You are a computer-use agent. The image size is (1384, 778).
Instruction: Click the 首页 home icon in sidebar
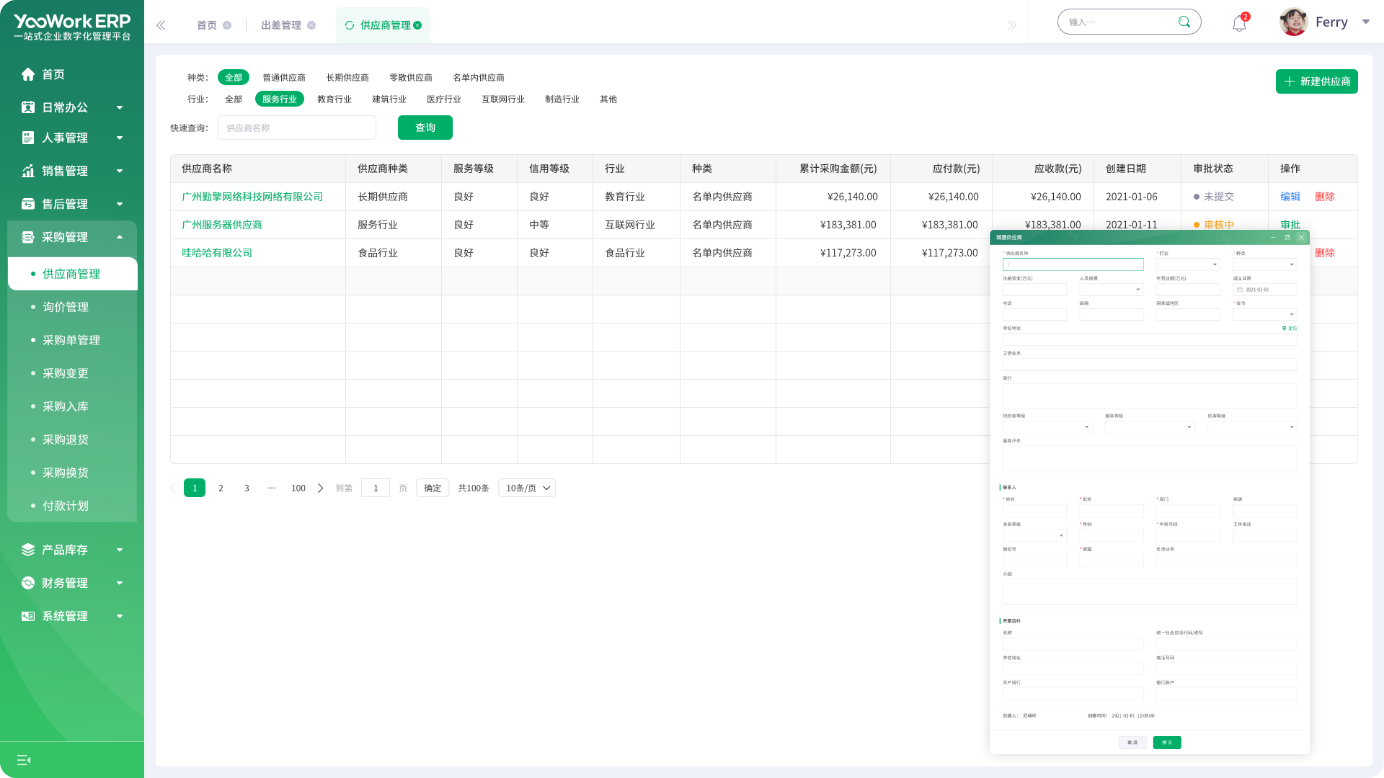28,74
